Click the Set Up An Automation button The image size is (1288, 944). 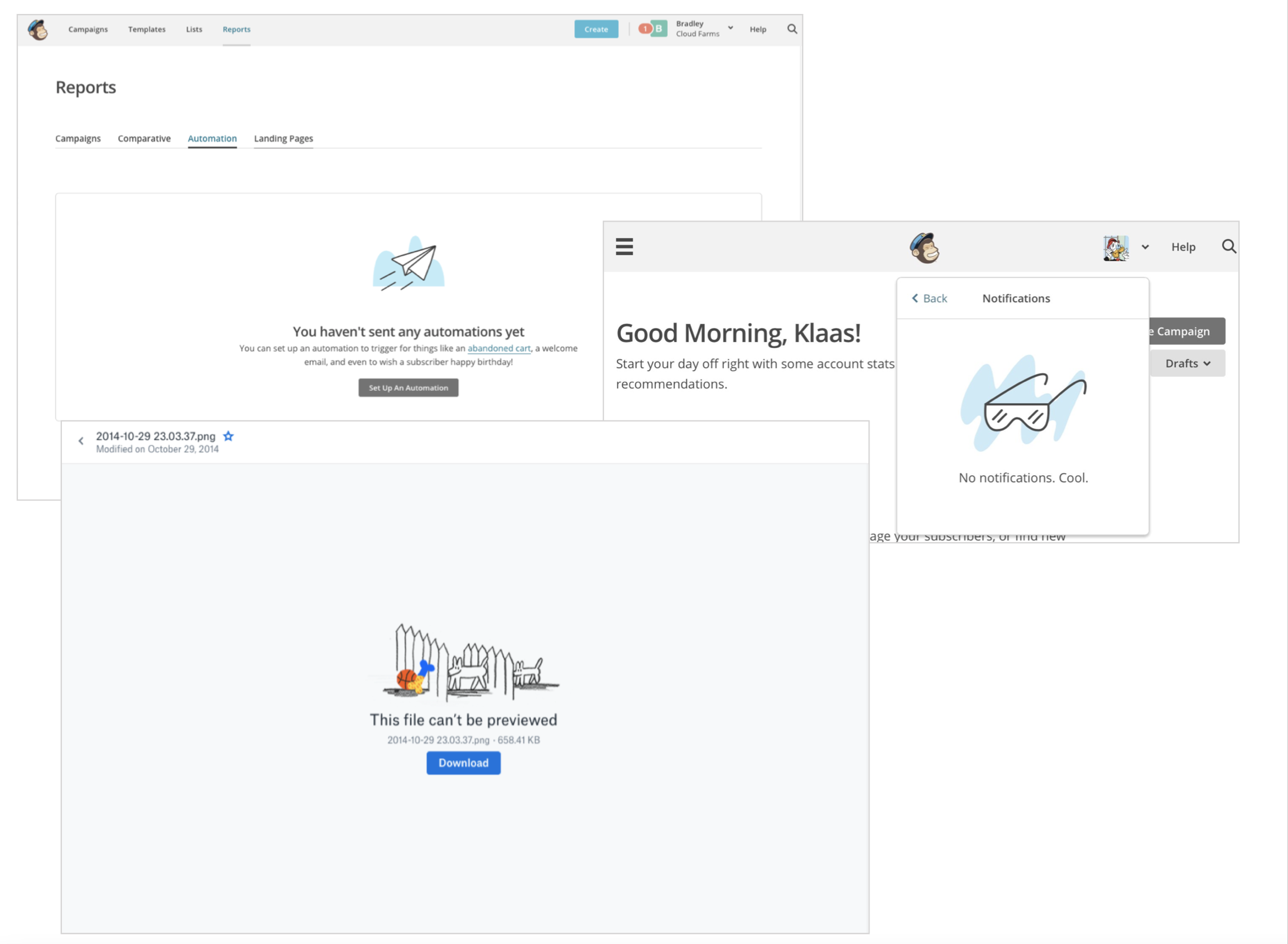pos(408,388)
